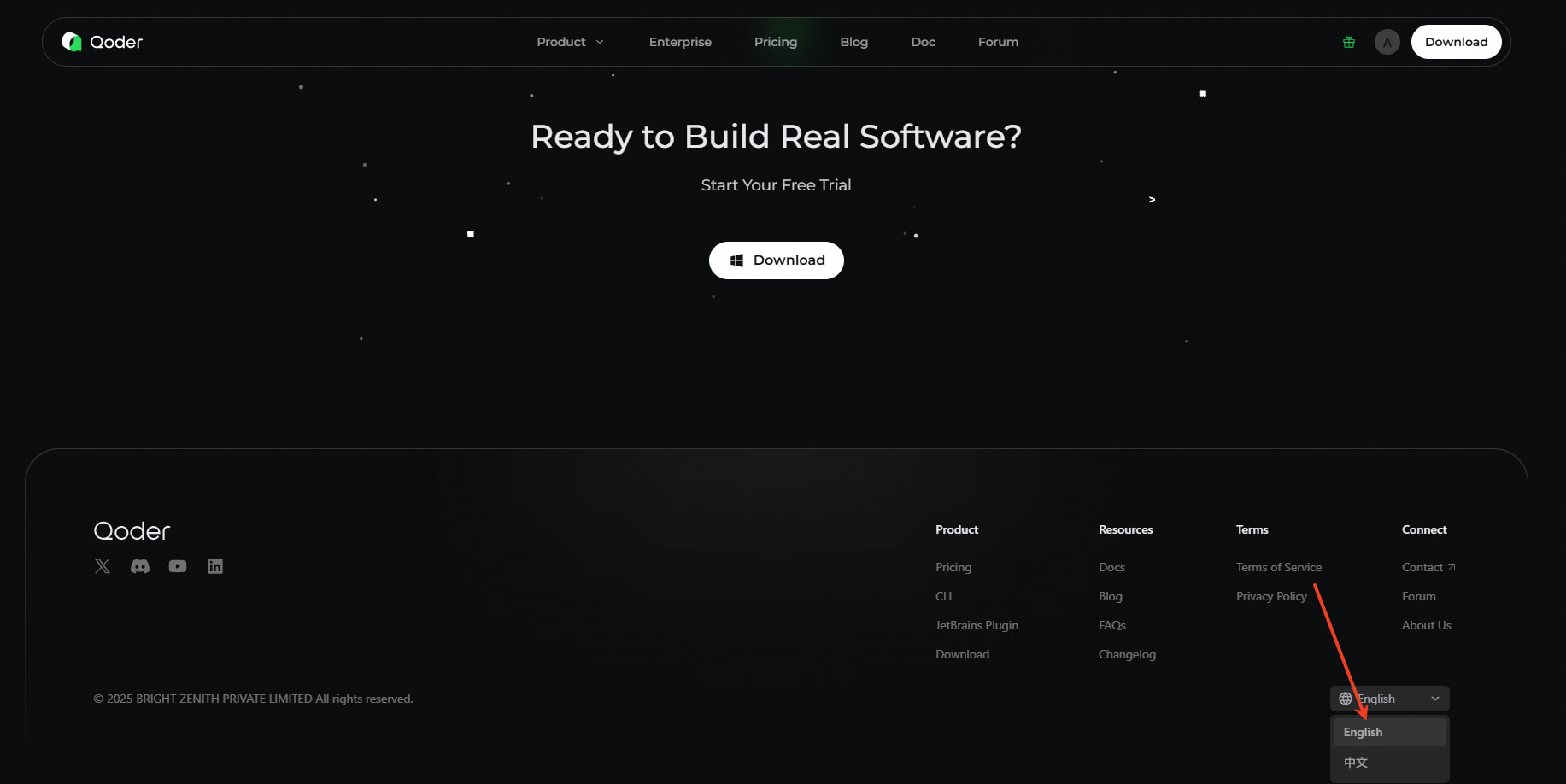Click the 'Start Your Free Trial' text

click(x=777, y=185)
